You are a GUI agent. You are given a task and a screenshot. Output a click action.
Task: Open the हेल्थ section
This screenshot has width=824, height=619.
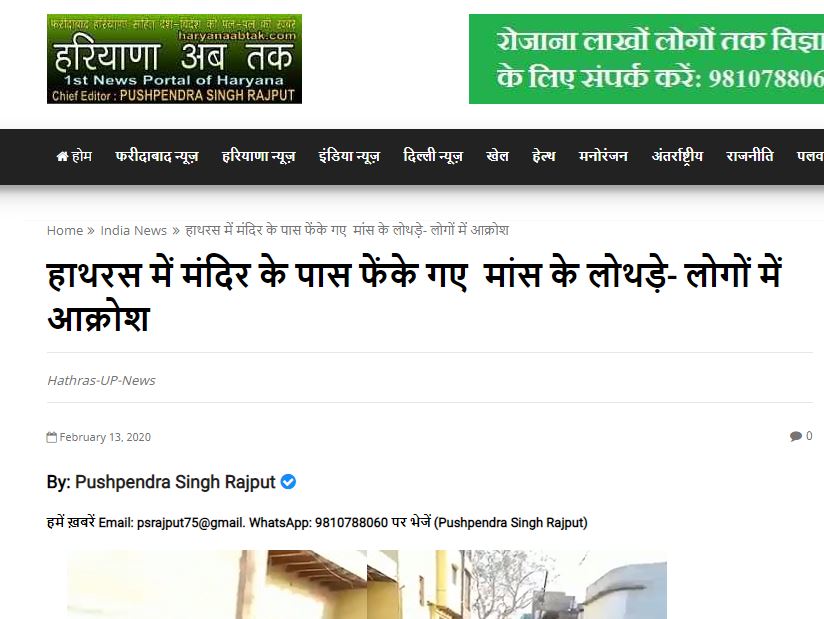[543, 156]
